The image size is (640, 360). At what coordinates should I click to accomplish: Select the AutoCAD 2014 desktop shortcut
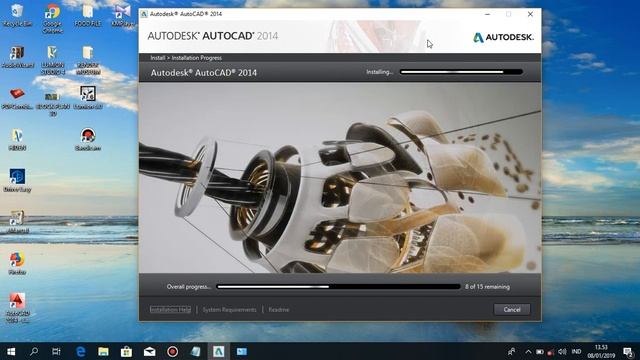click(17, 307)
